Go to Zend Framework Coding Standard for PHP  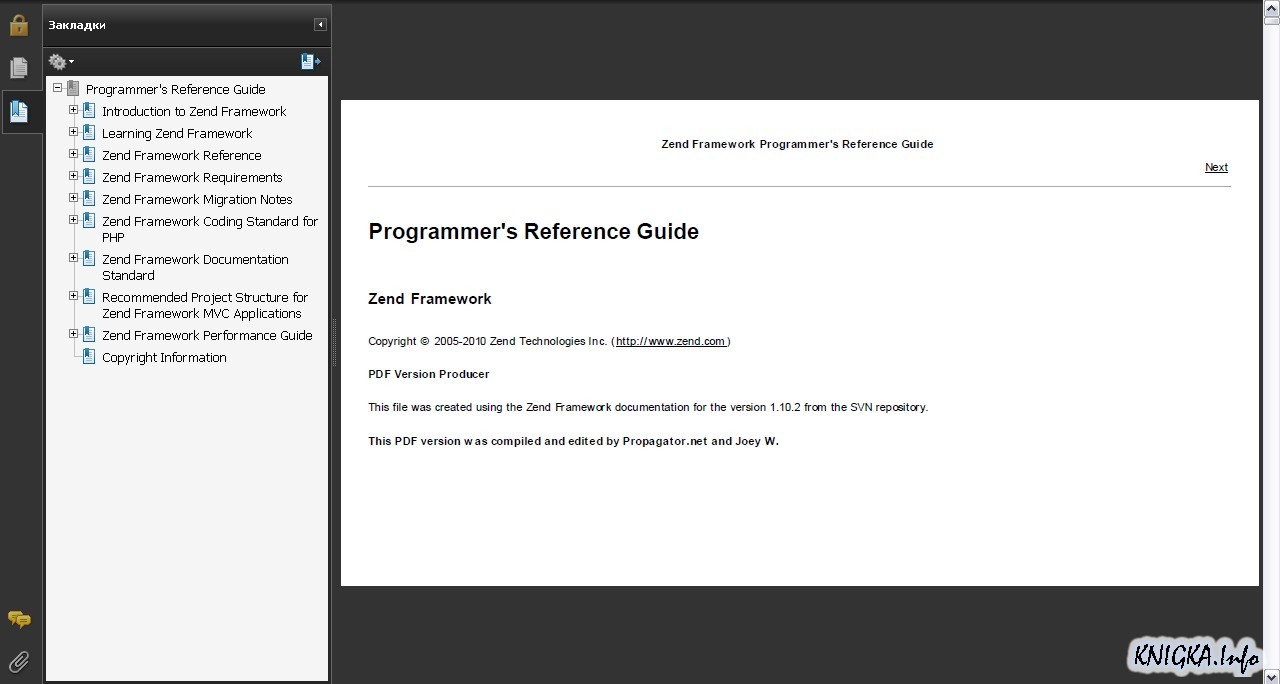pyautogui.click(x=210, y=229)
